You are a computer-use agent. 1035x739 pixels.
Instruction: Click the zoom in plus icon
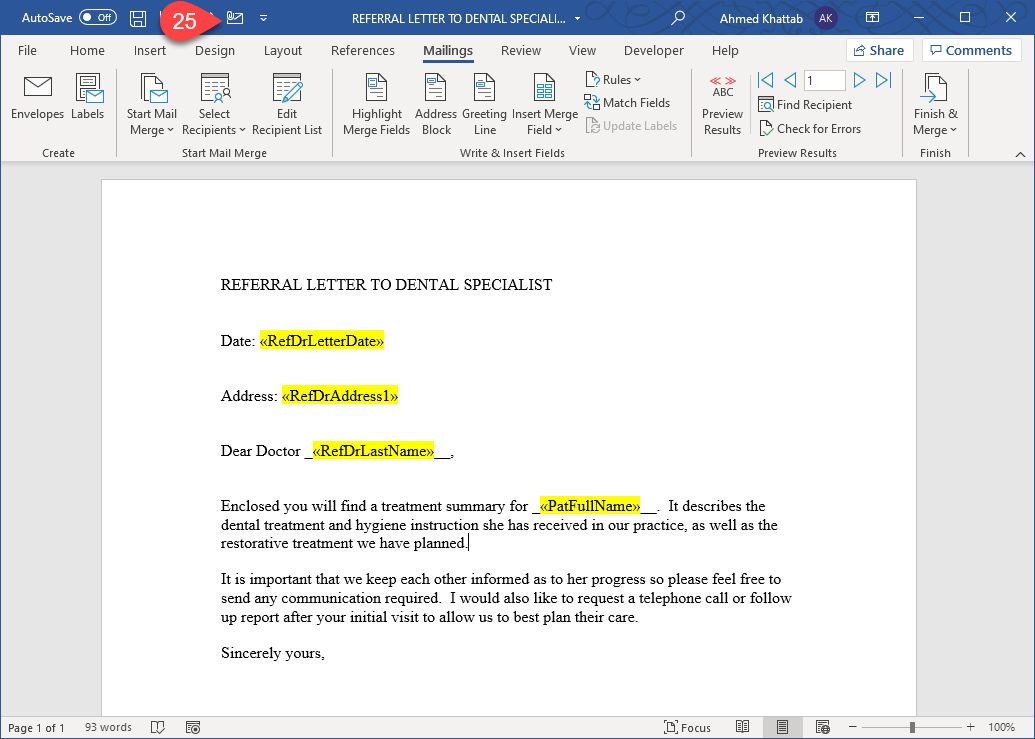(x=970, y=727)
